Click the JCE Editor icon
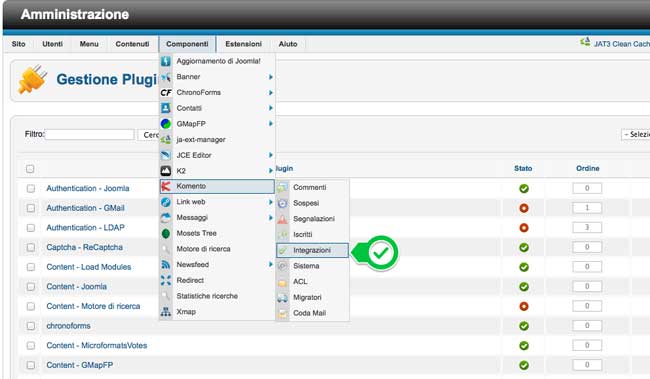The image size is (650, 379). (166, 155)
